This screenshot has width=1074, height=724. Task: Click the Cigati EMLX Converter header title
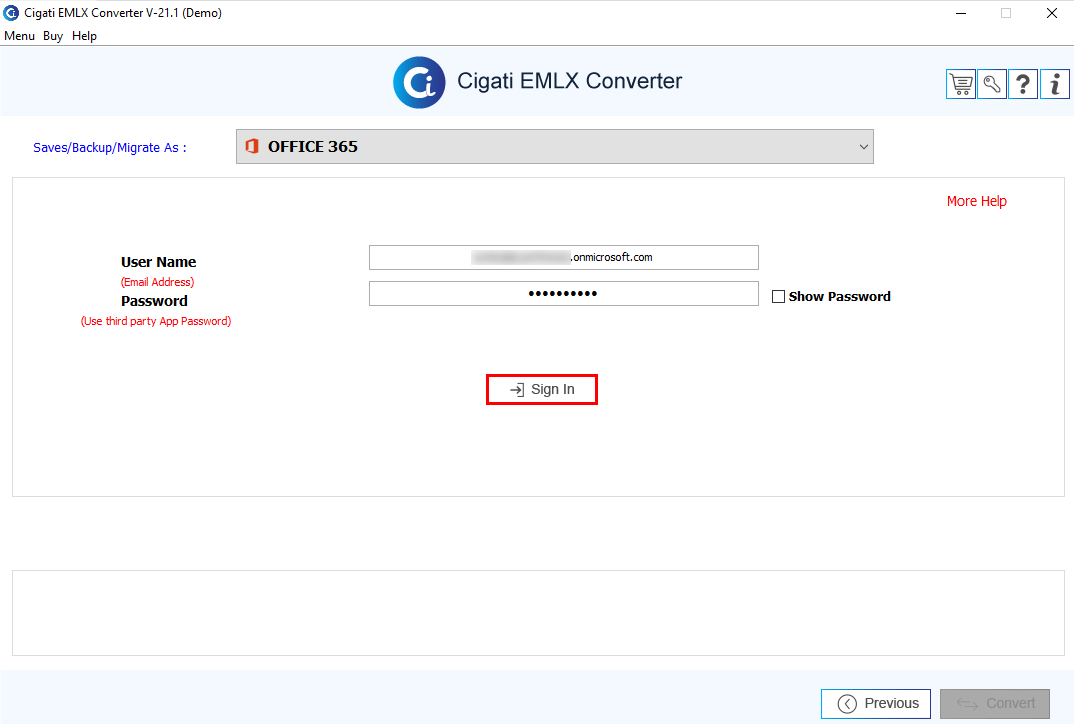pyautogui.click(x=569, y=81)
